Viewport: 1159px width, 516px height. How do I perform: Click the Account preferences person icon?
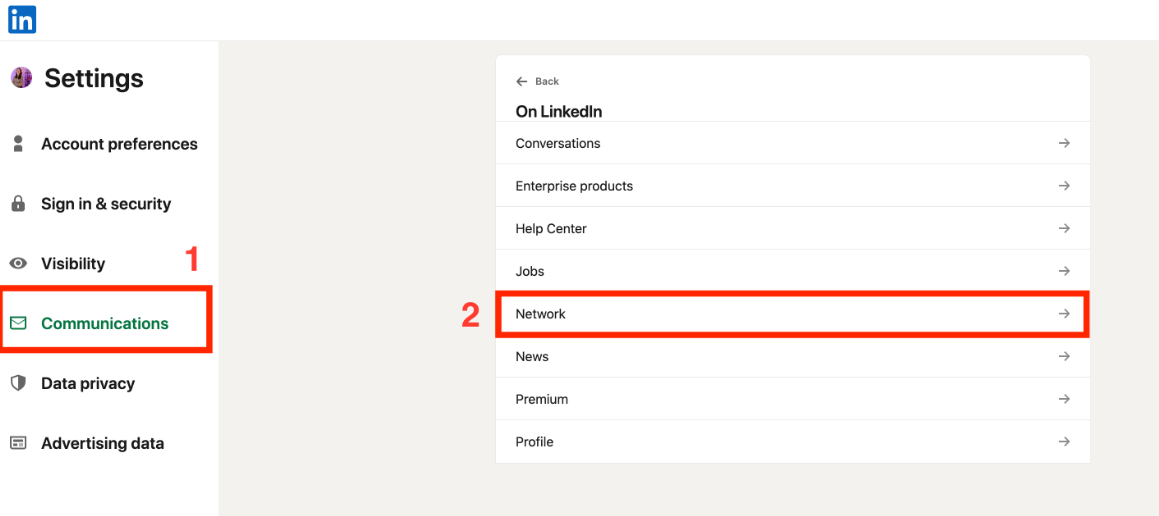click(x=18, y=143)
